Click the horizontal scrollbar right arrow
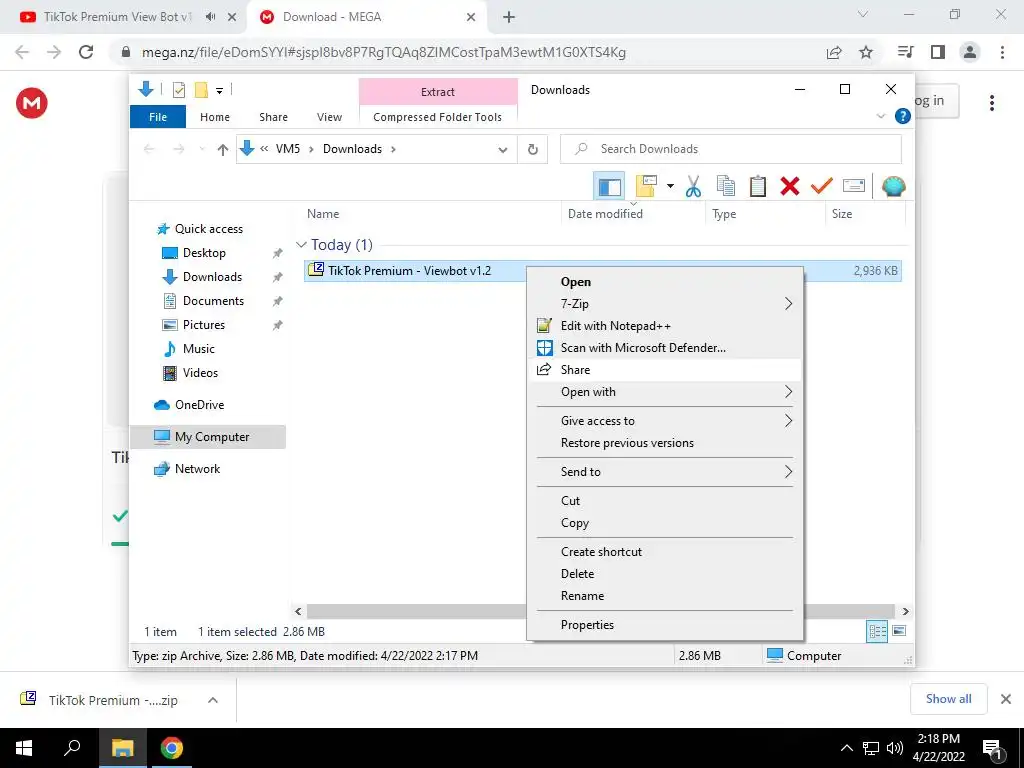Viewport: 1024px width, 768px height. click(906, 611)
